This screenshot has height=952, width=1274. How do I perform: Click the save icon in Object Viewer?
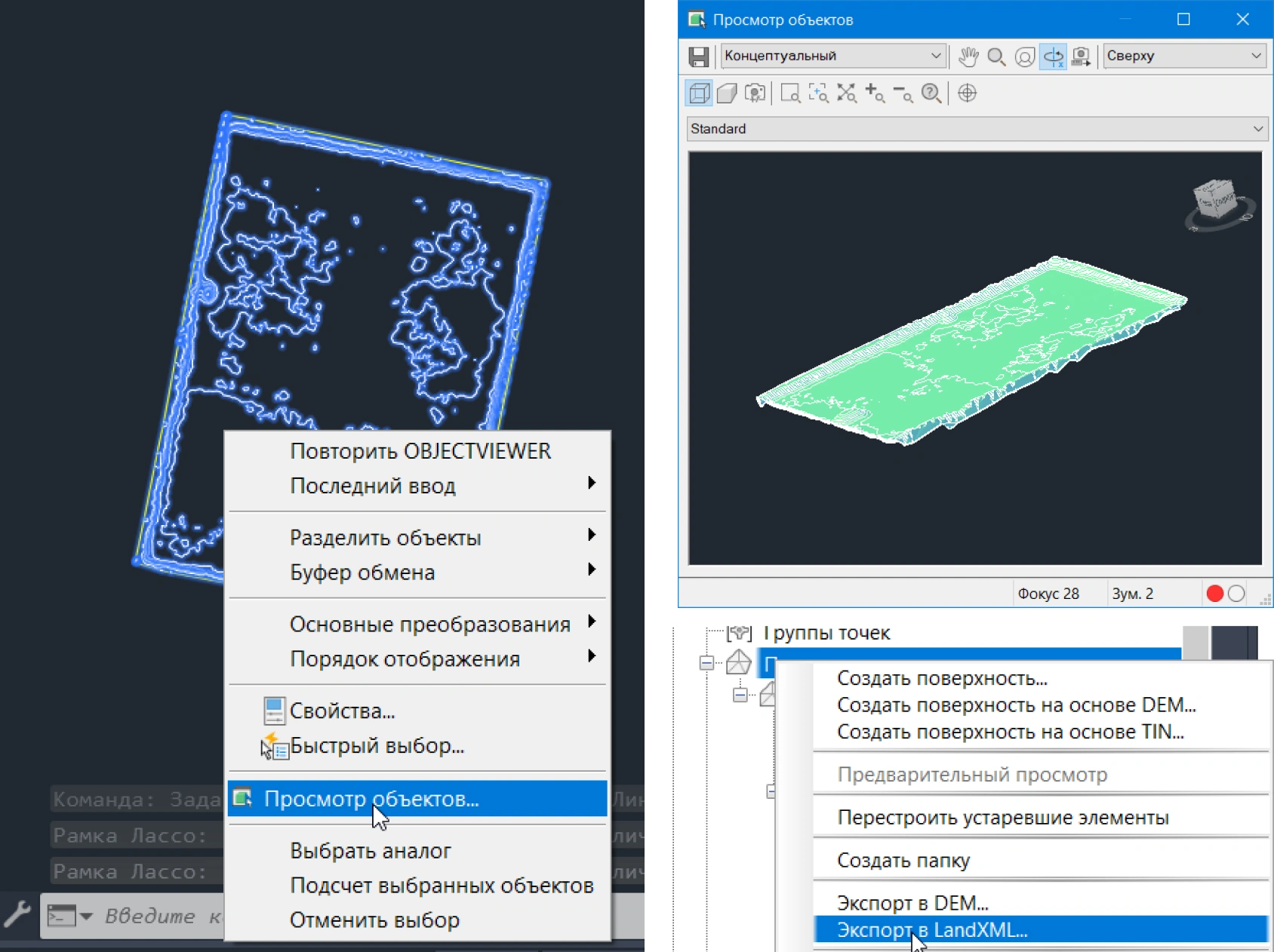pyautogui.click(x=698, y=57)
